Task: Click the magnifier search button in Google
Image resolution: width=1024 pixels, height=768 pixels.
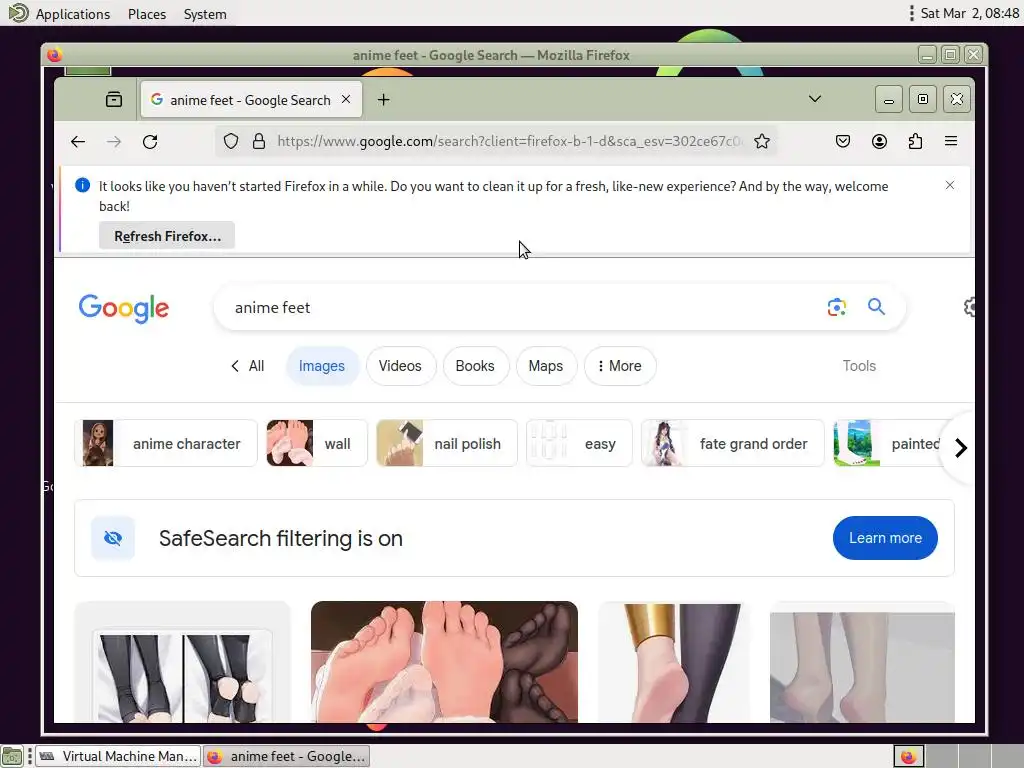Action: 876,306
